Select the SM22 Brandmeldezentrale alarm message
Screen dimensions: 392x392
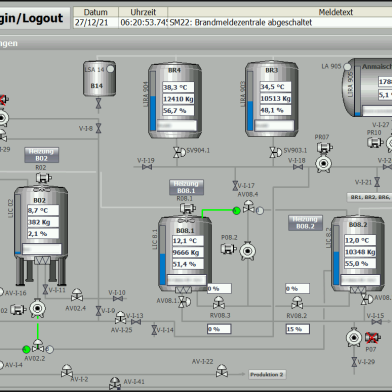241,23
